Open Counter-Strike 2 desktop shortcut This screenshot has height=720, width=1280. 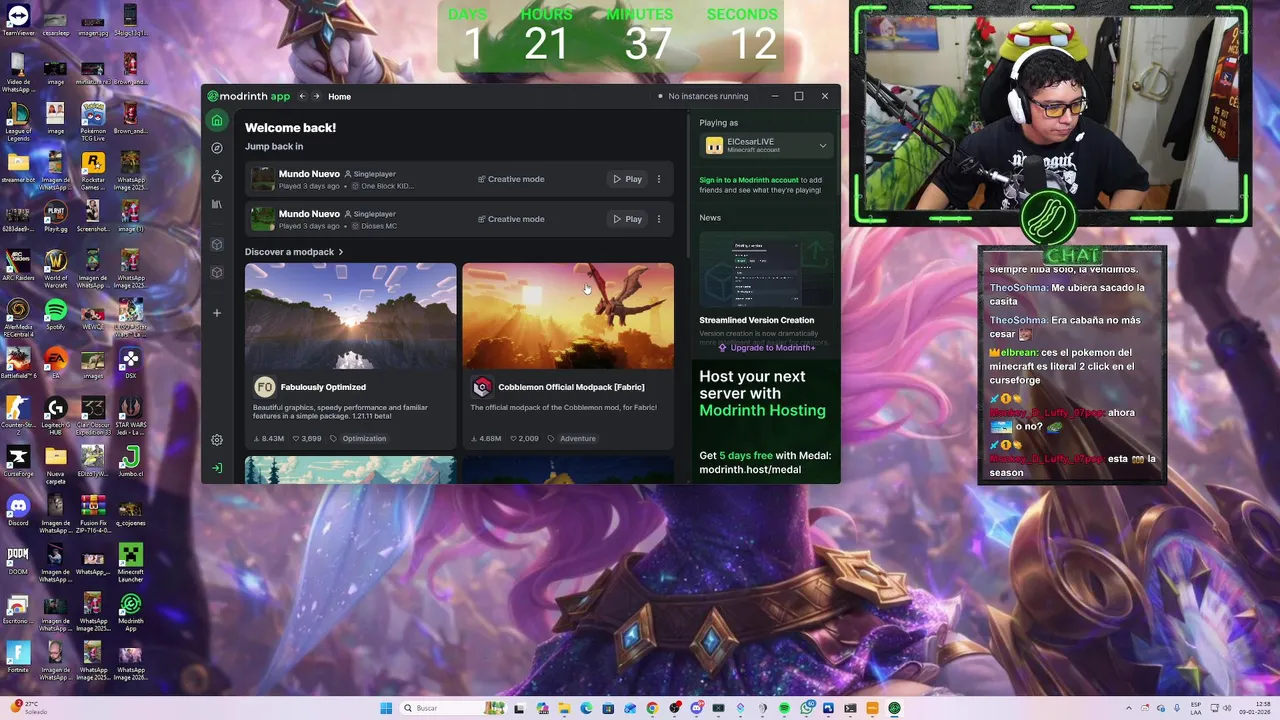tap(18, 413)
